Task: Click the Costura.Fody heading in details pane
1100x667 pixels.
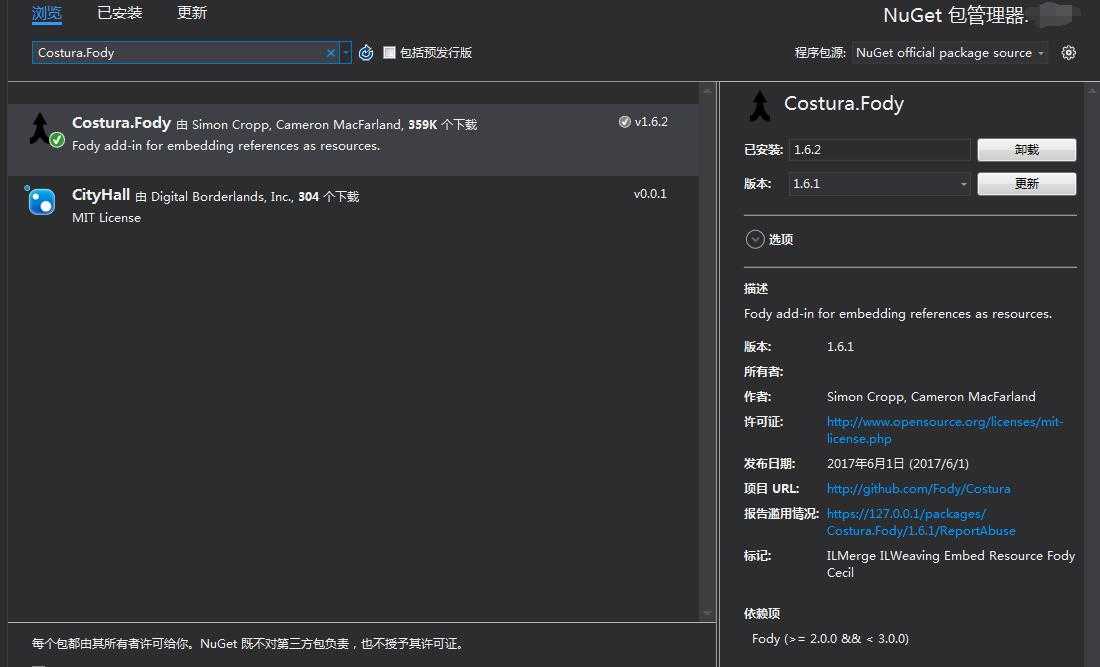Action: 844,104
